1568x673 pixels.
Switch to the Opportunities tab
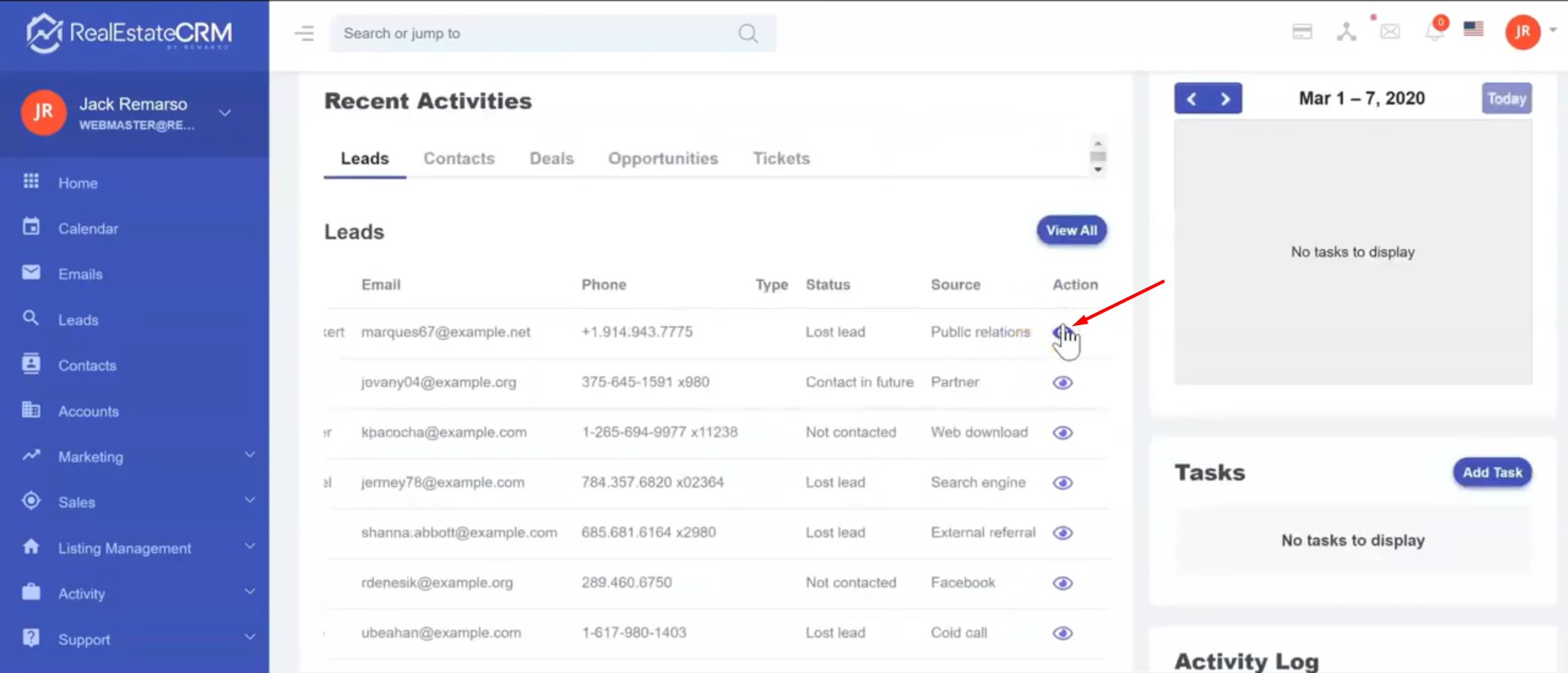pos(663,158)
